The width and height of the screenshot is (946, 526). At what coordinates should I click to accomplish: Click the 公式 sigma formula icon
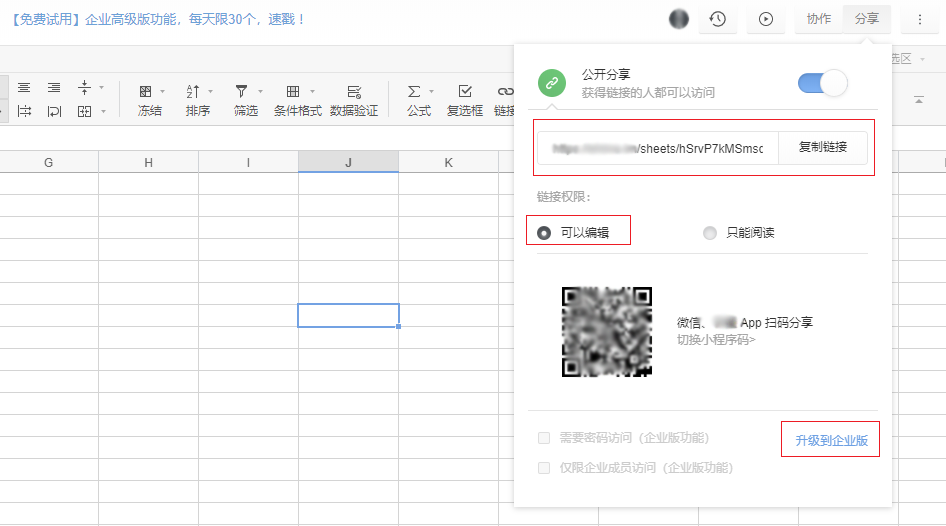pos(414,92)
